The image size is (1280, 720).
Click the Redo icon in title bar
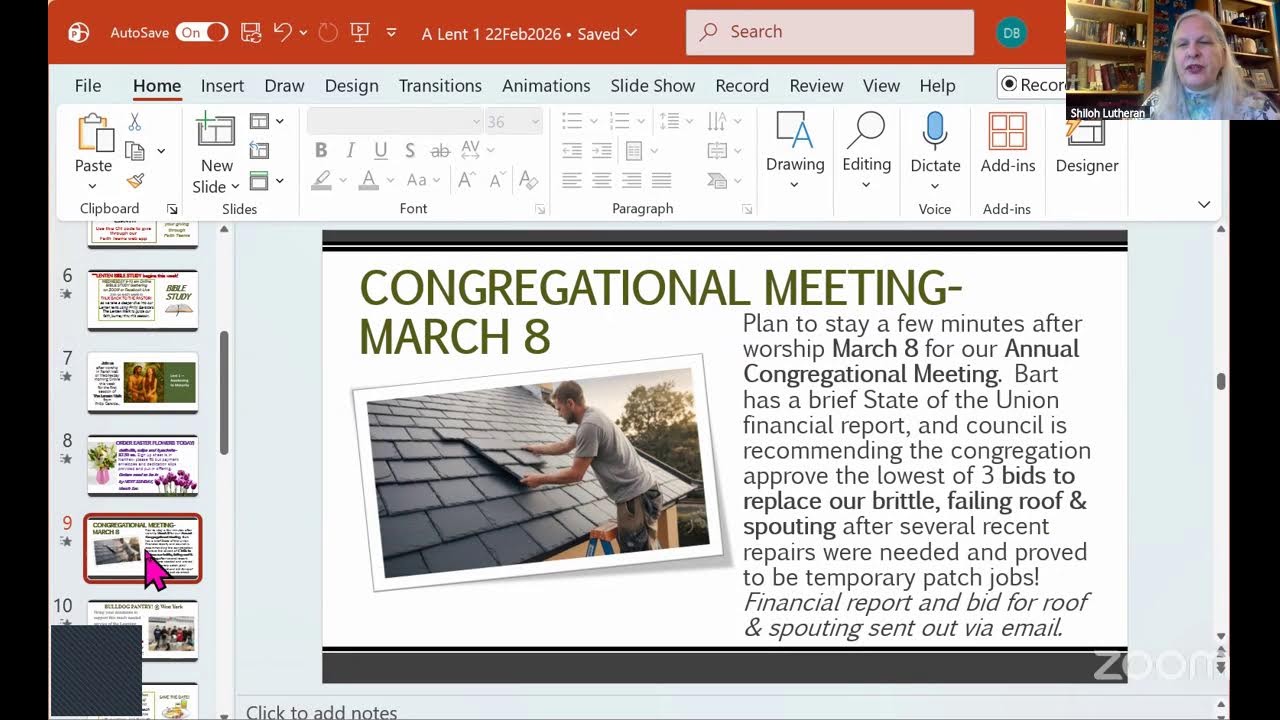(x=328, y=32)
